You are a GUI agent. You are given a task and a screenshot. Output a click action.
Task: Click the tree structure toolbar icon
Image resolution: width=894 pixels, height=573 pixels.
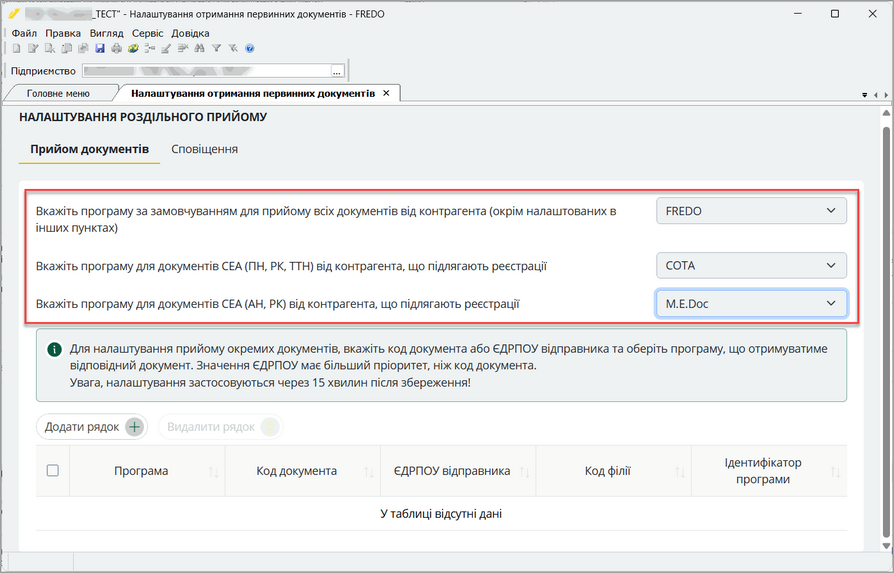(x=149, y=48)
